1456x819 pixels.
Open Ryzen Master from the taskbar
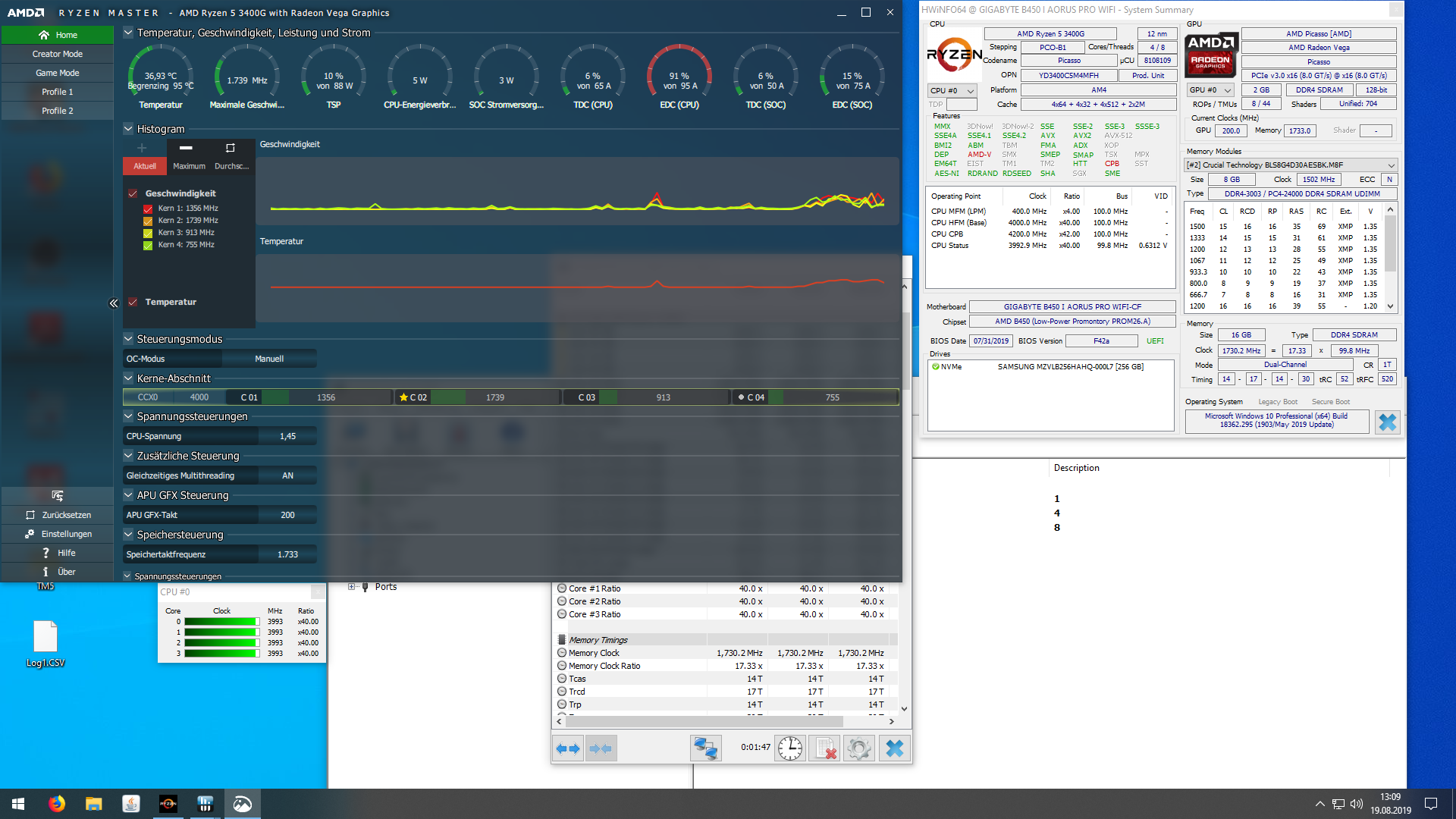[x=168, y=804]
